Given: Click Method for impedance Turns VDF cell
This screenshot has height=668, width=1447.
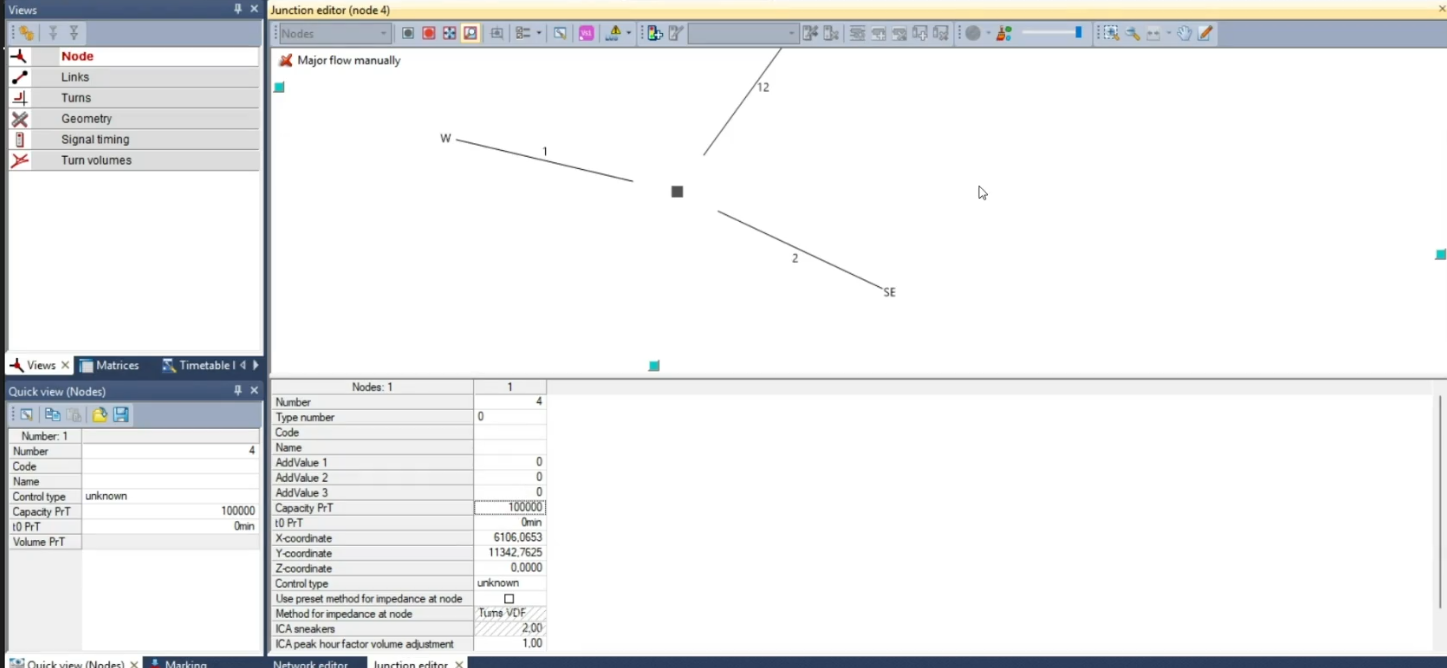Looking at the screenshot, I should [x=510, y=614].
